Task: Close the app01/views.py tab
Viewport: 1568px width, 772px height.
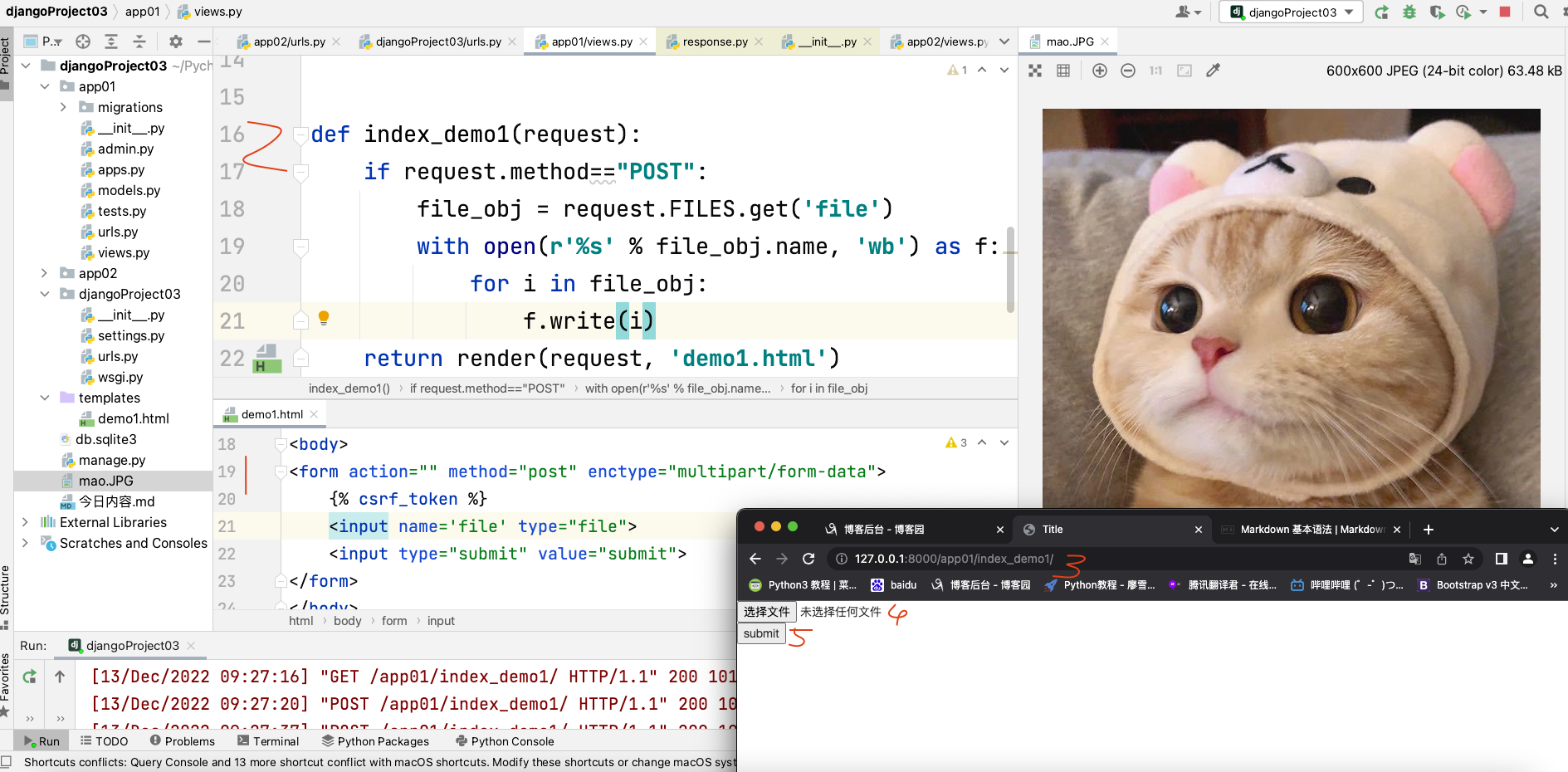Action: pyautogui.click(x=643, y=42)
